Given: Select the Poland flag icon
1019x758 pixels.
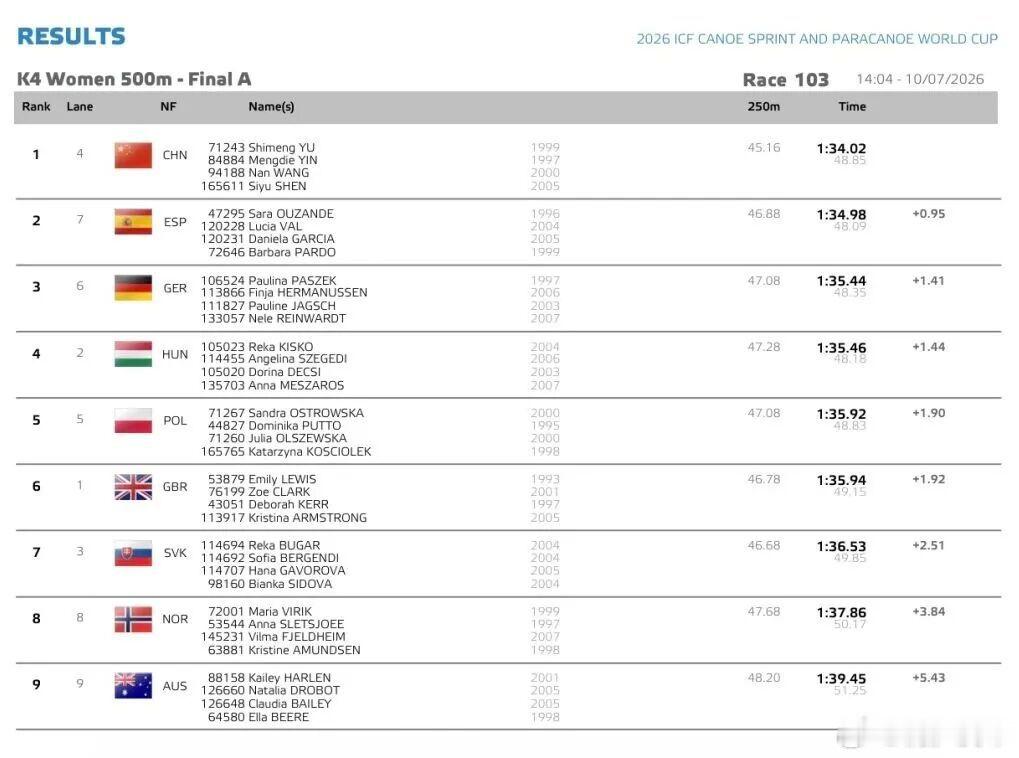Looking at the screenshot, I should (133, 421).
